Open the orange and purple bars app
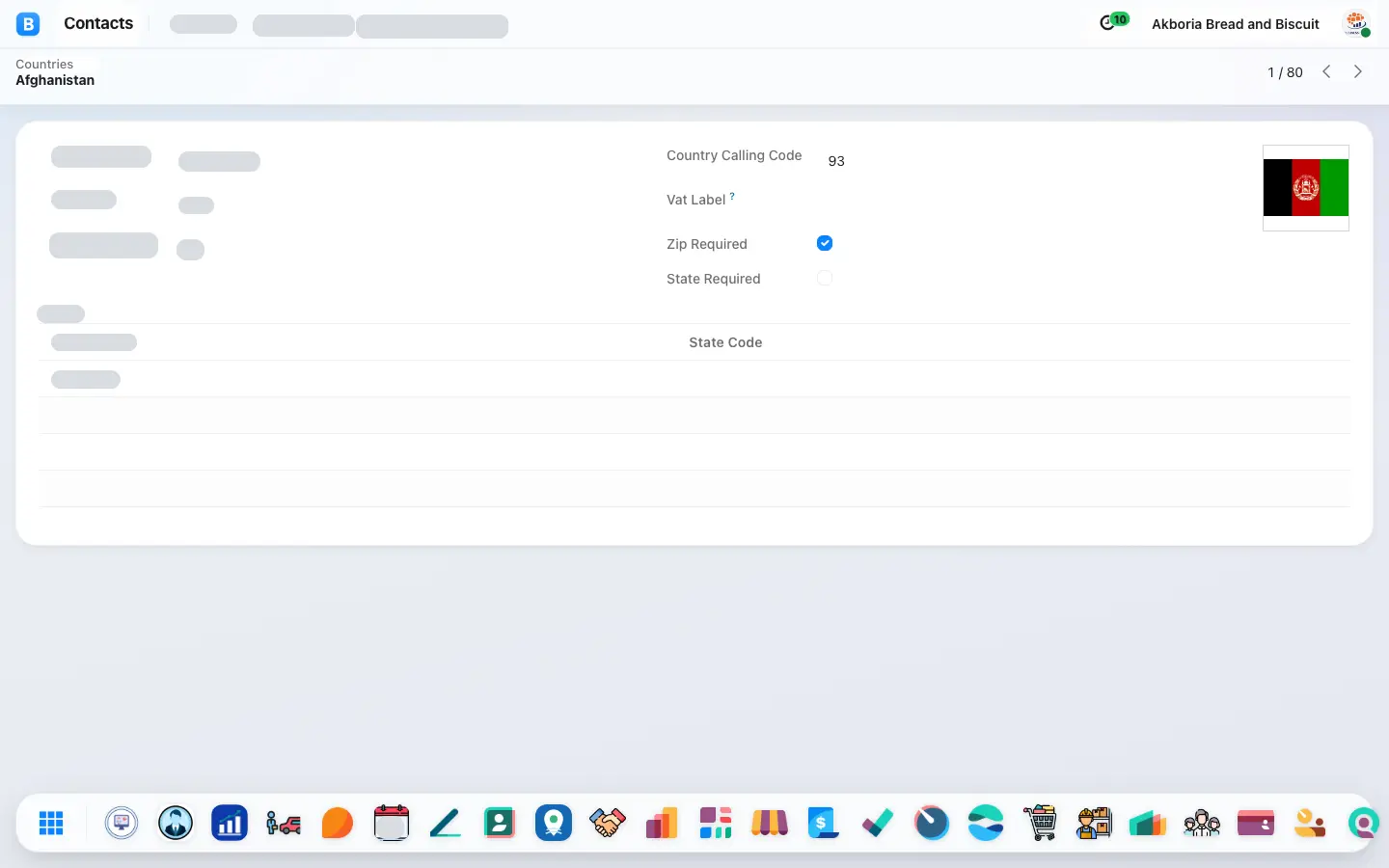The height and width of the screenshot is (868, 1389). pyautogui.click(x=662, y=823)
